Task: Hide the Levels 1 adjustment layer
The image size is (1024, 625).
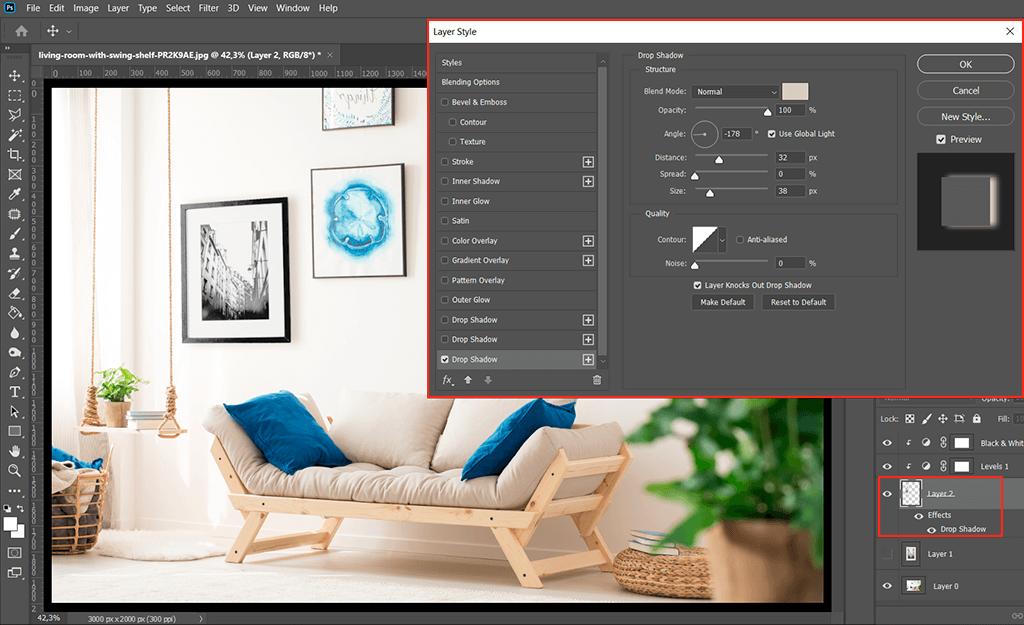Action: point(887,466)
